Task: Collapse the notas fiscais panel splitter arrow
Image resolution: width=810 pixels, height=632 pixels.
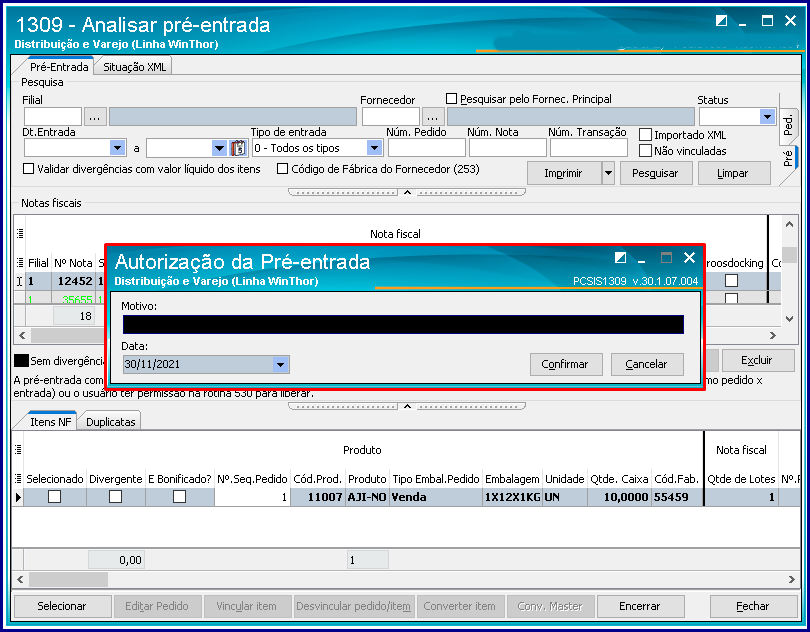Action: coord(407,406)
